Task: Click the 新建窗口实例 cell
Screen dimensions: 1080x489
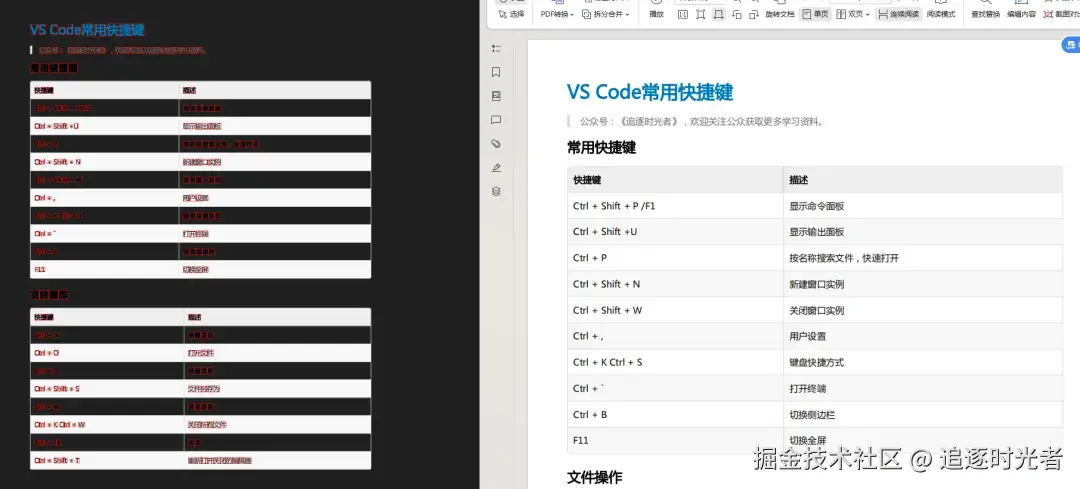Action: 923,284
